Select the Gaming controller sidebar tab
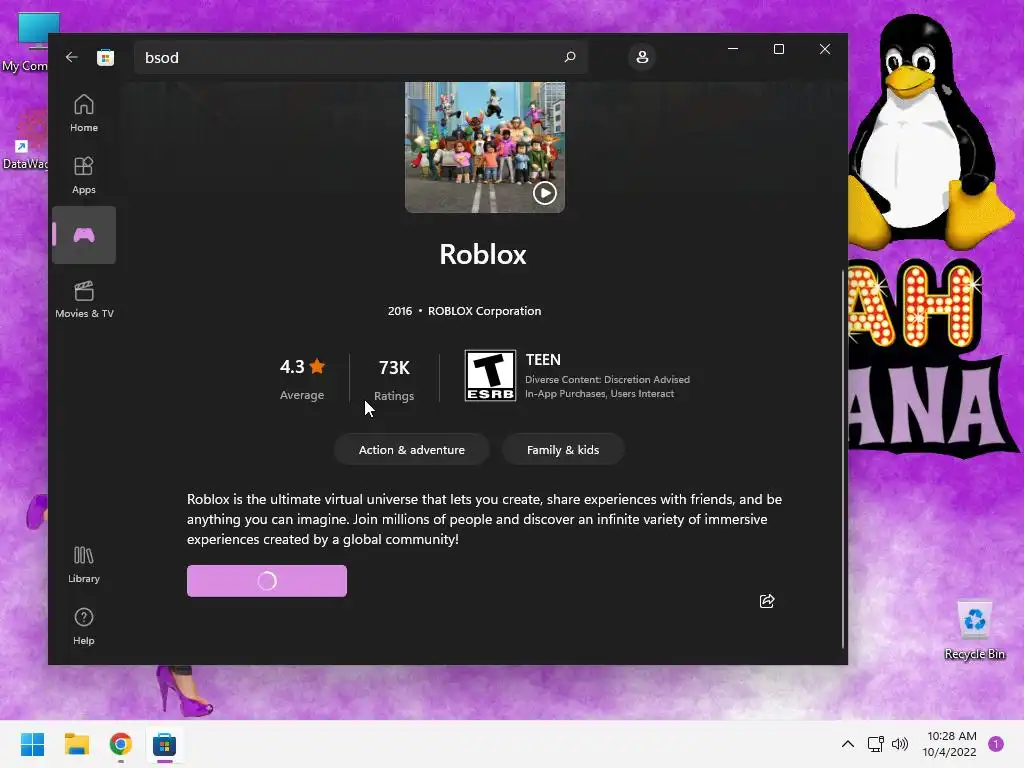1024x768 pixels. point(84,235)
